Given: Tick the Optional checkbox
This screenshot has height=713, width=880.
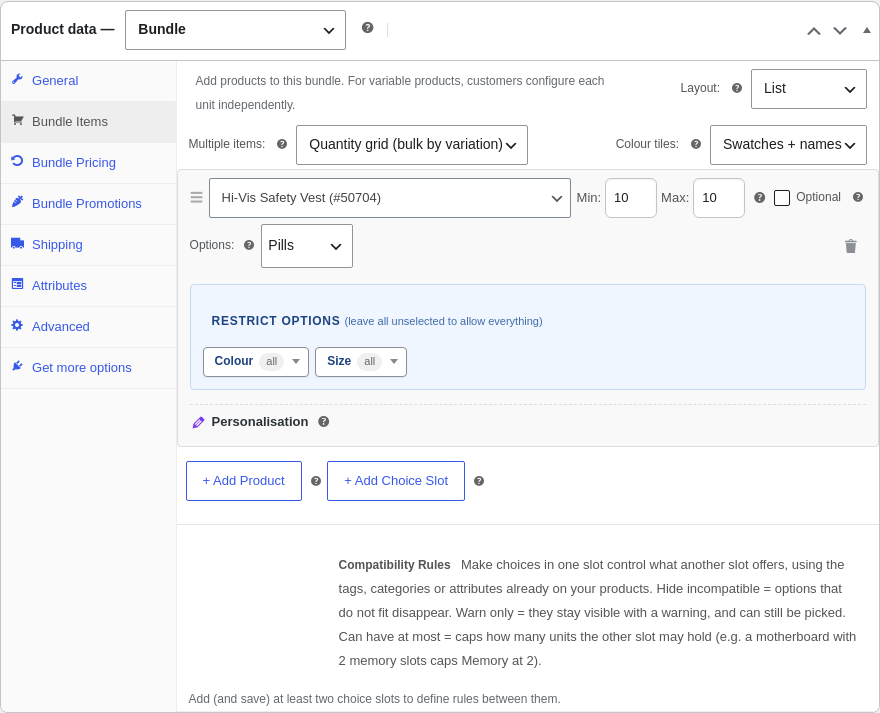Looking at the screenshot, I should click(782, 198).
